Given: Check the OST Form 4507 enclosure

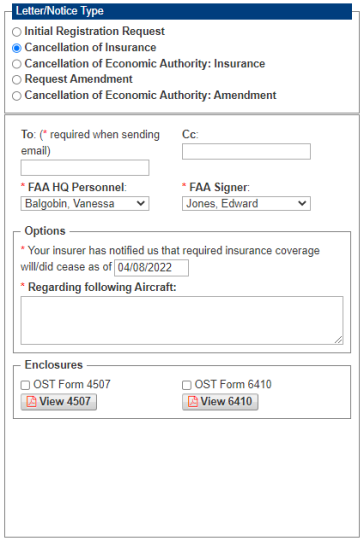Looking at the screenshot, I should 25,385.
